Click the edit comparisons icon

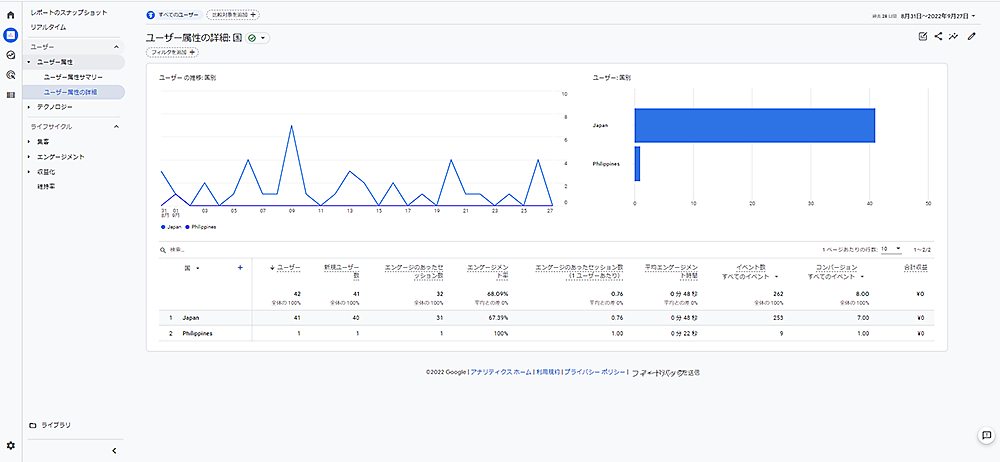922,37
